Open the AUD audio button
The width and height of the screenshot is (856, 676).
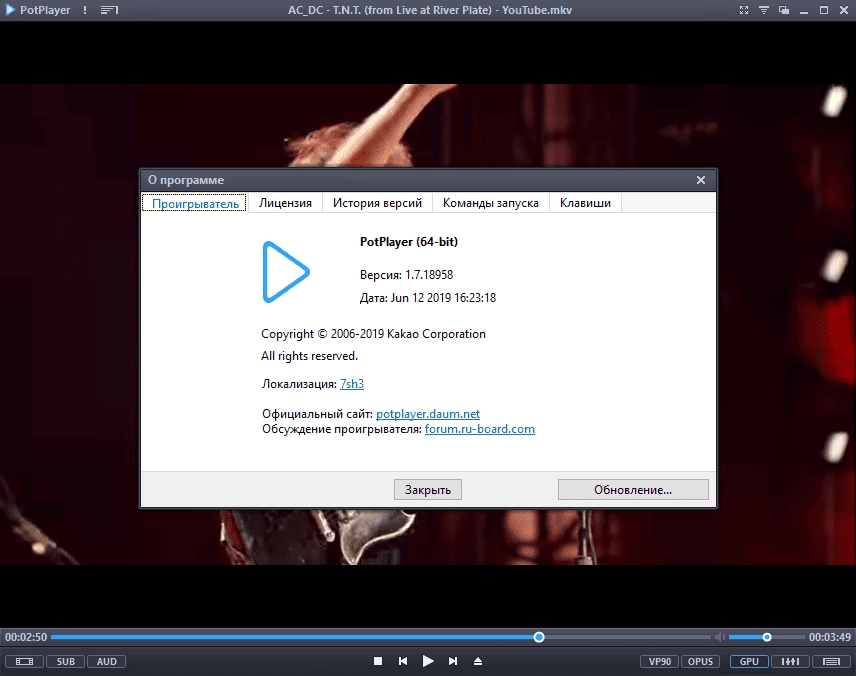[x=106, y=661]
